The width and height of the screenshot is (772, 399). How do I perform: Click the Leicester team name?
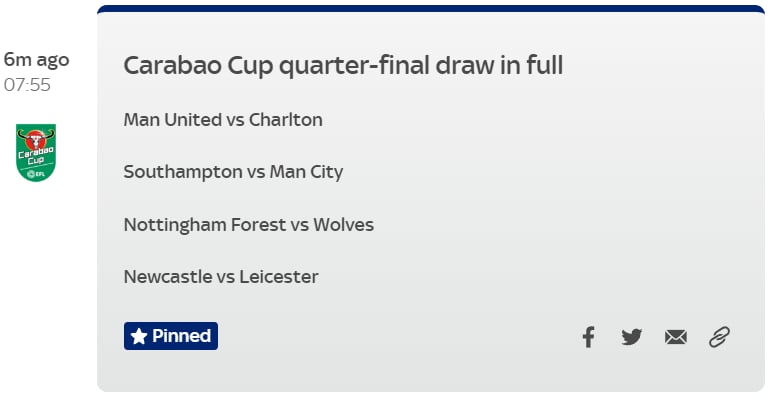[279, 277]
